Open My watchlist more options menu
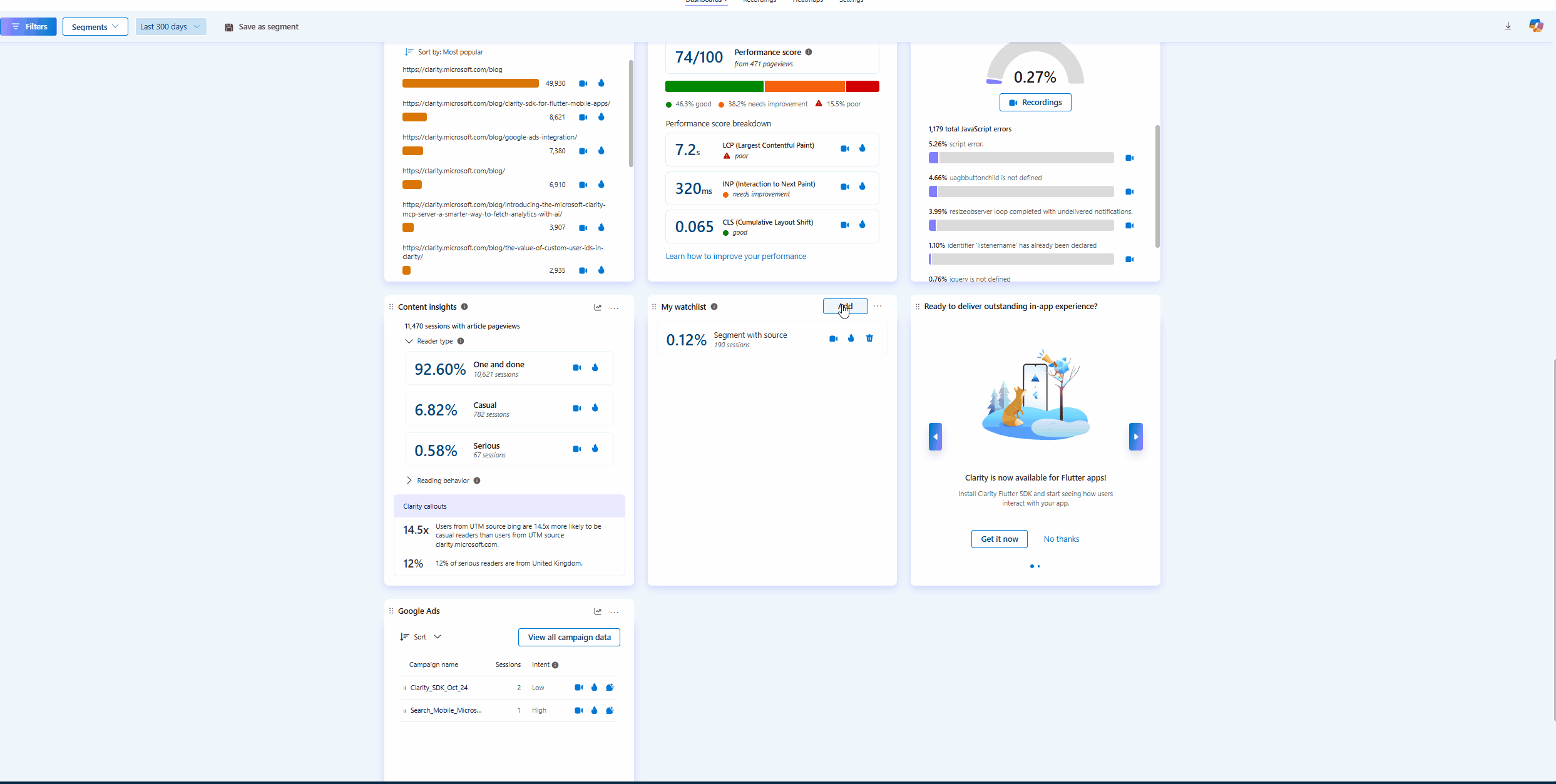The image size is (1556, 784). tap(878, 307)
